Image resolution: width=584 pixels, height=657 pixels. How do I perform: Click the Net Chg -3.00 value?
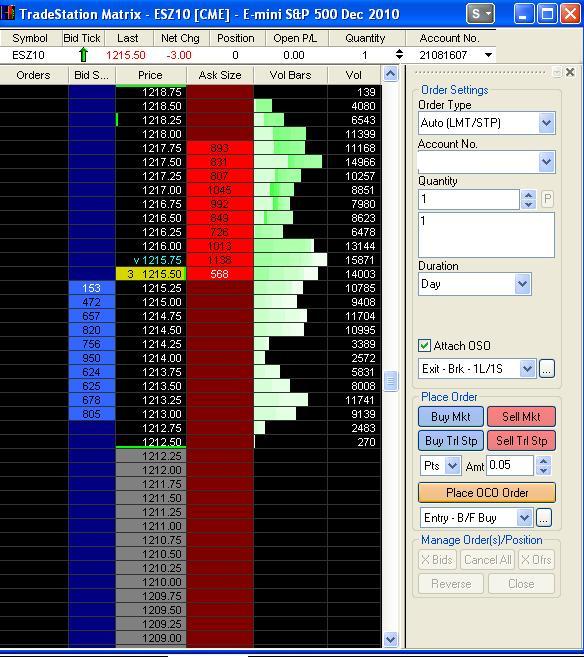(179, 55)
